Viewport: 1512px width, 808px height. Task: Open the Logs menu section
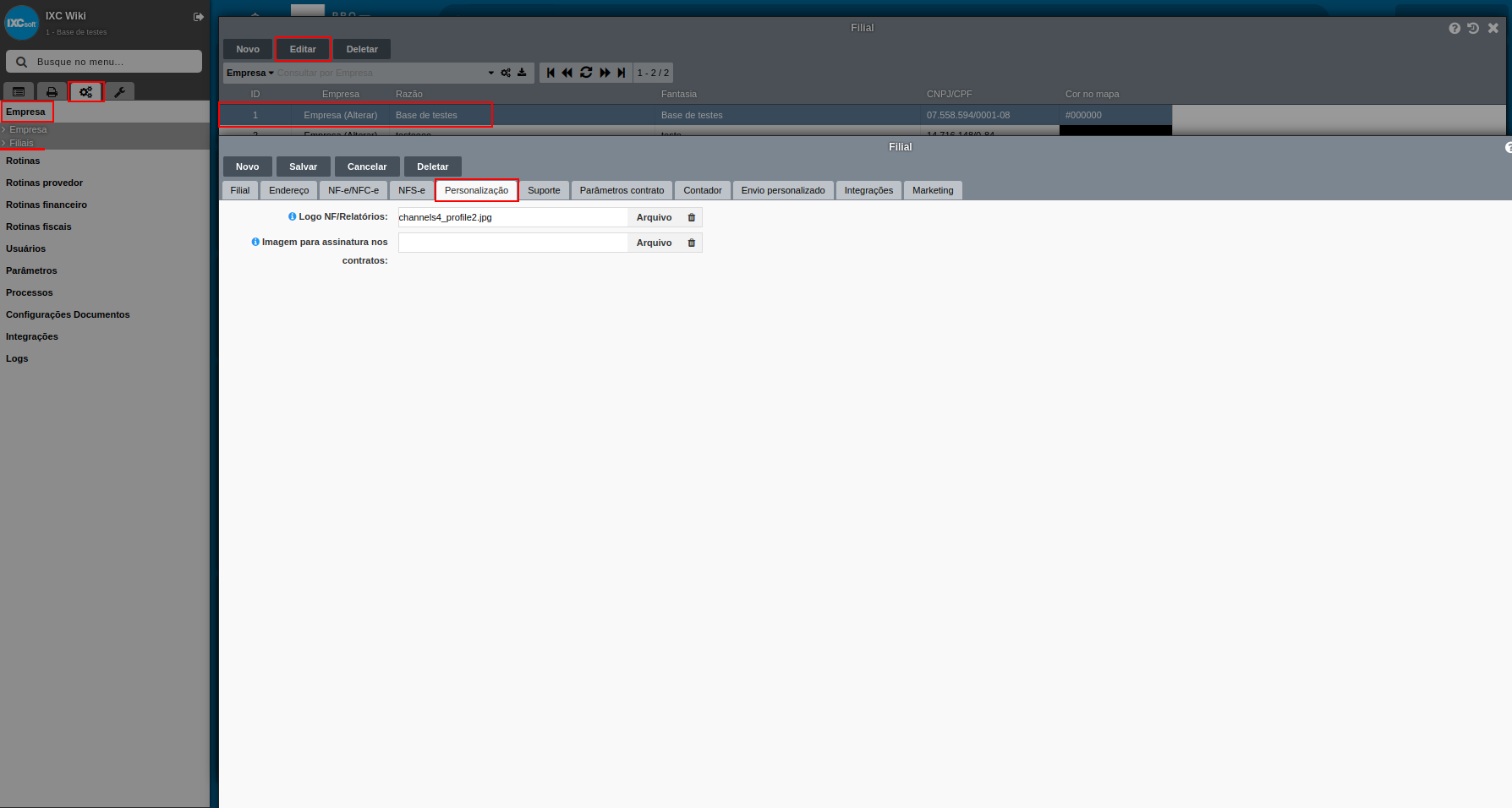[x=17, y=358]
